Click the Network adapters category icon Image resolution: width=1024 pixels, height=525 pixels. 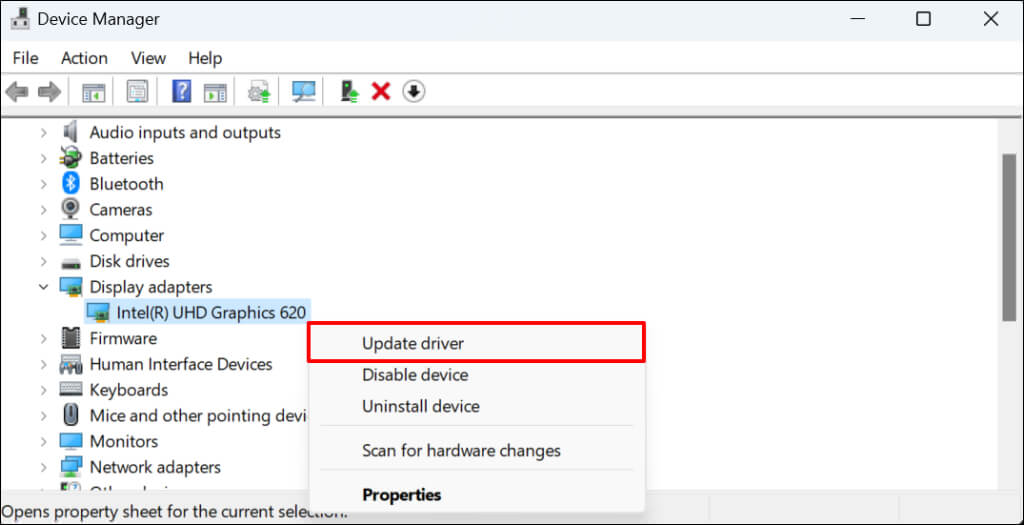click(x=71, y=467)
